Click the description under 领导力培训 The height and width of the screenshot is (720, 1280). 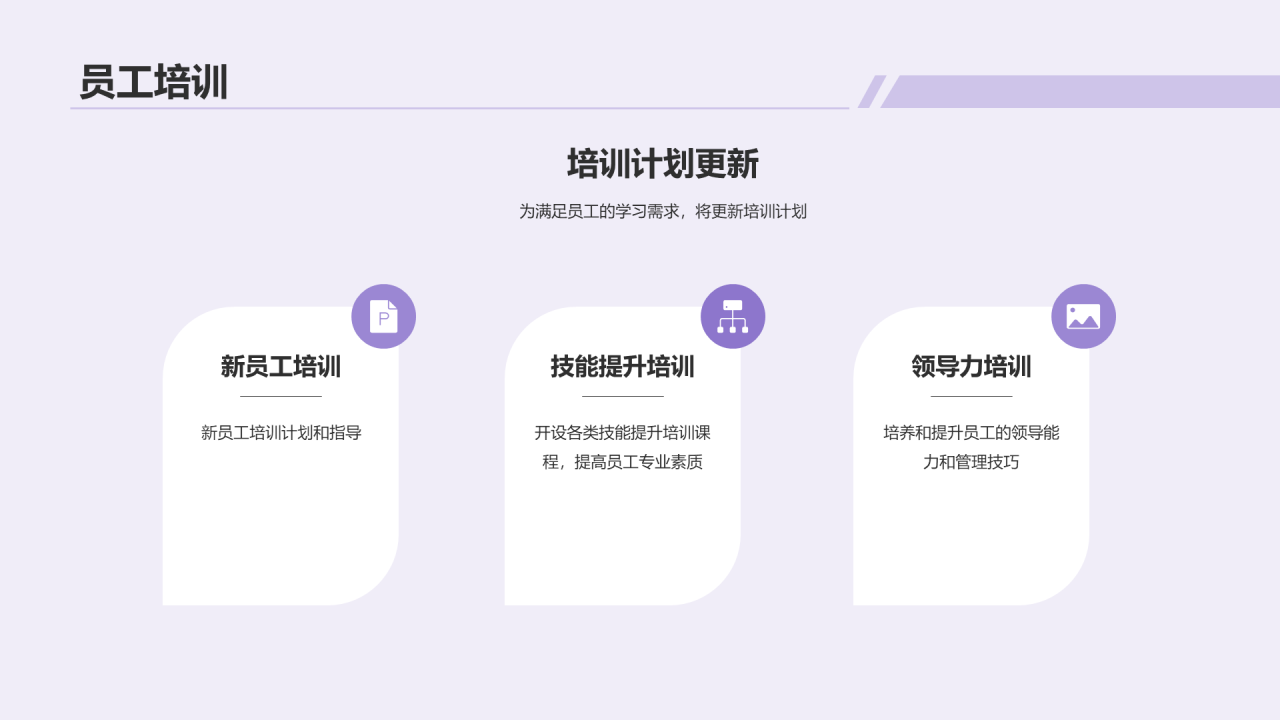point(970,445)
